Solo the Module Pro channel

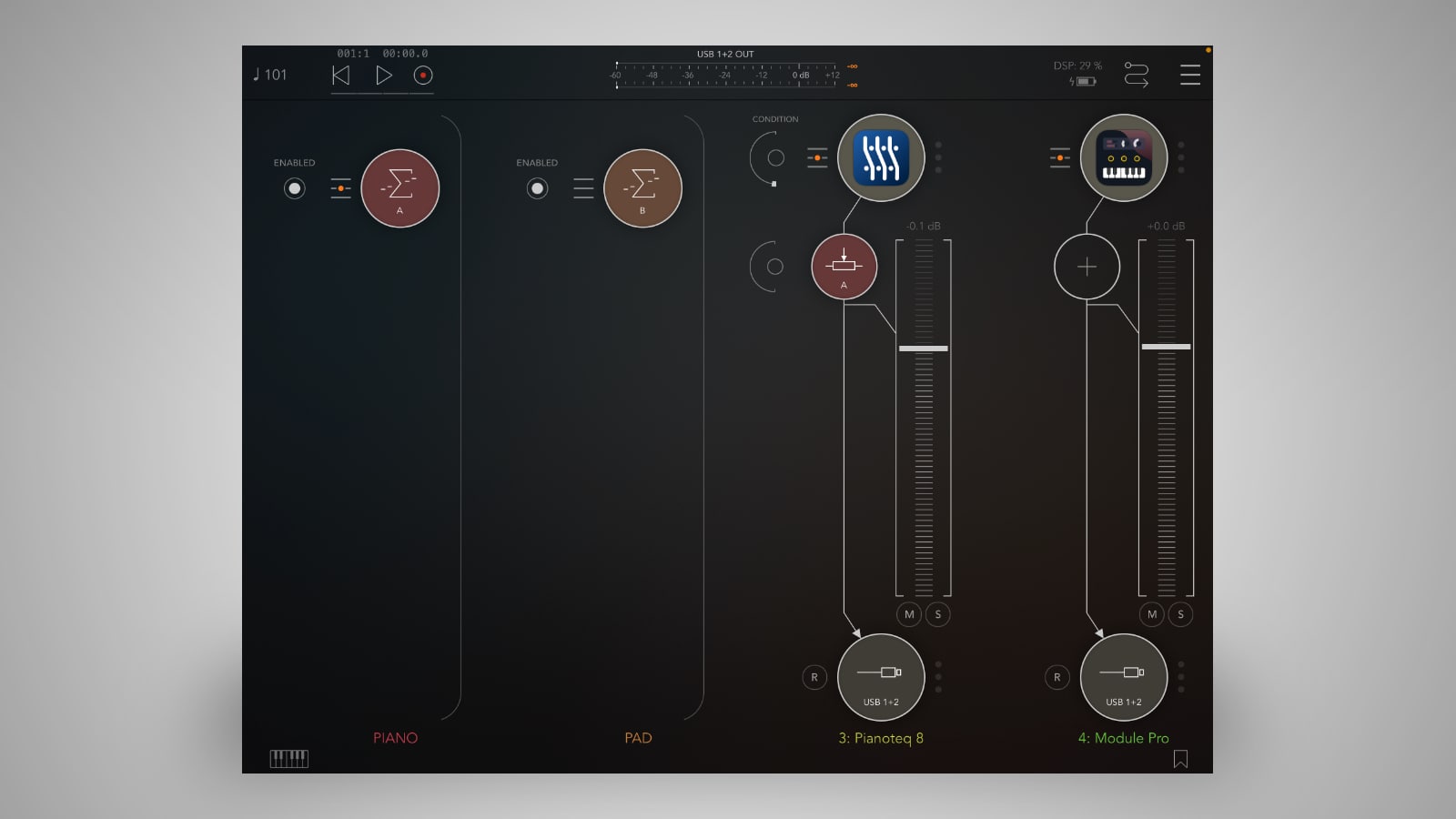(x=1179, y=614)
